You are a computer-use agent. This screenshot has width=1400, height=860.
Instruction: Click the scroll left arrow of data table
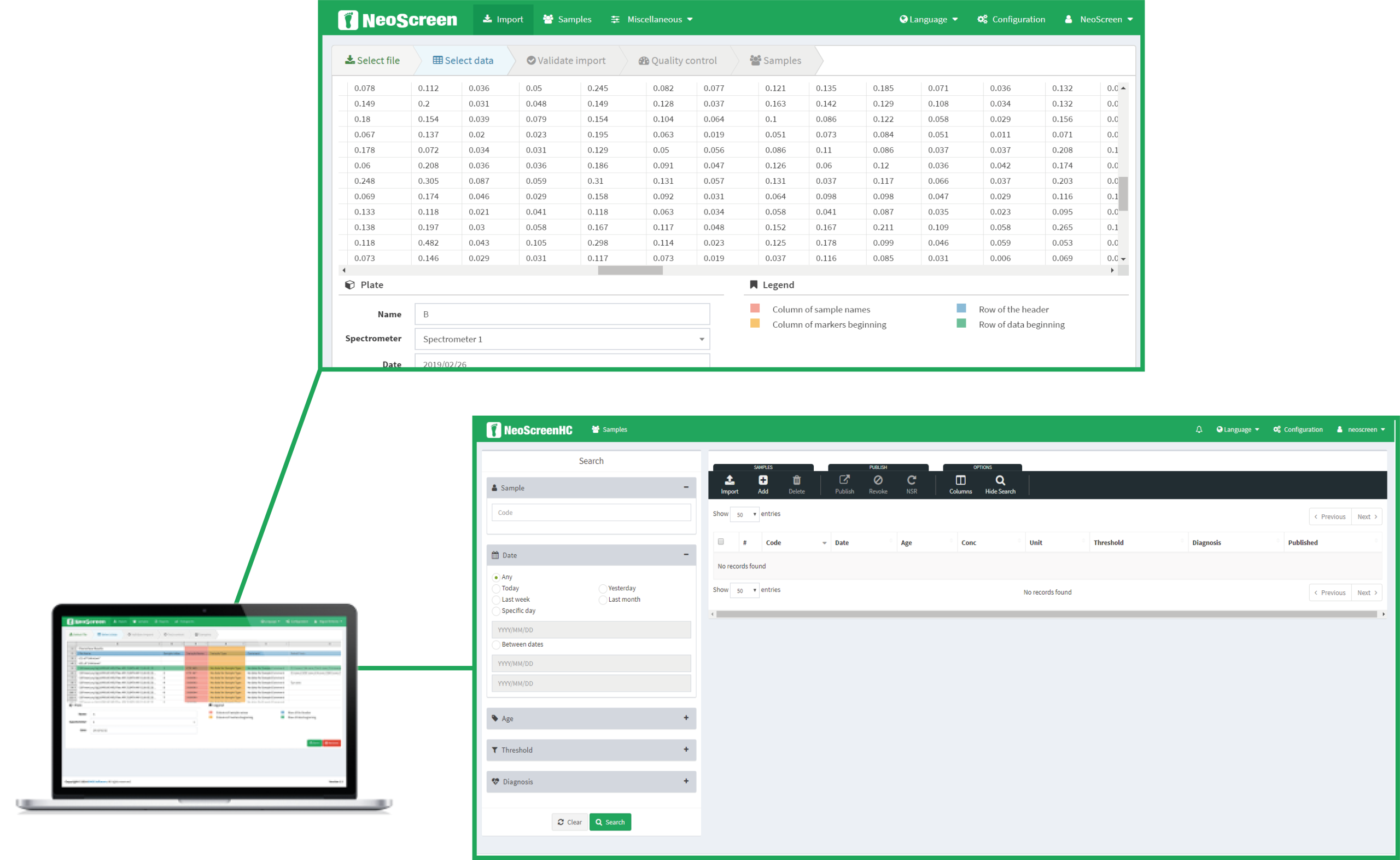(344, 270)
